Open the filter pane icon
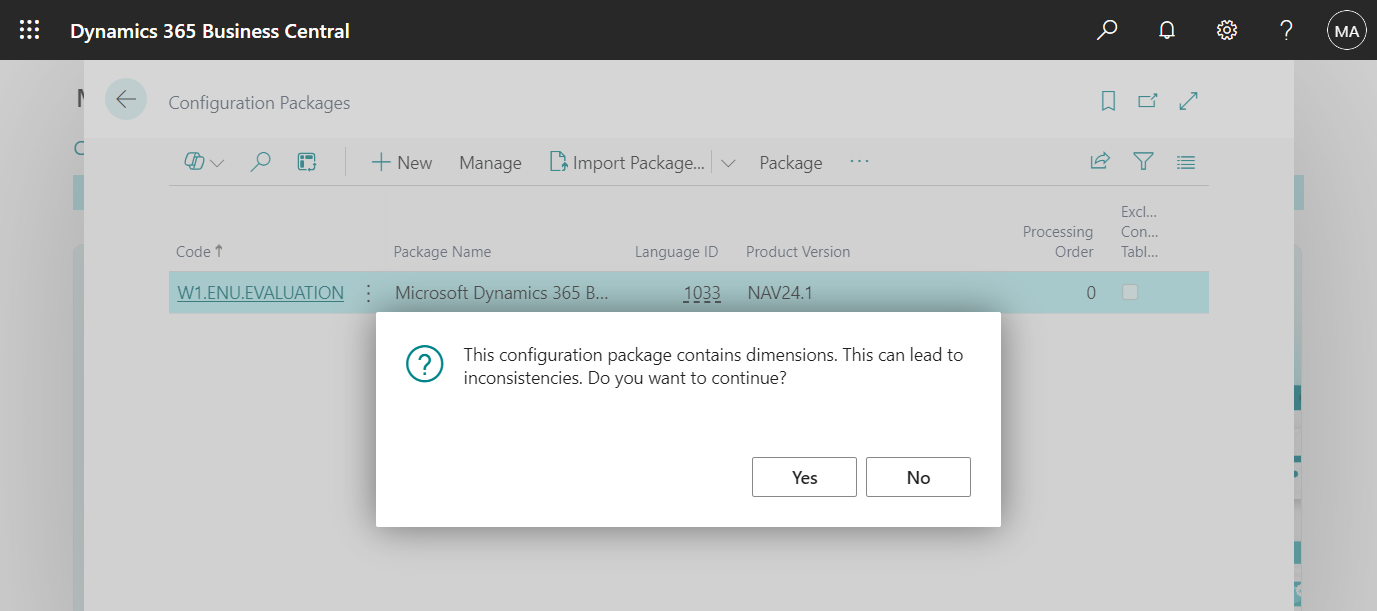Viewport: 1377px width, 611px height. [1142, 161]
